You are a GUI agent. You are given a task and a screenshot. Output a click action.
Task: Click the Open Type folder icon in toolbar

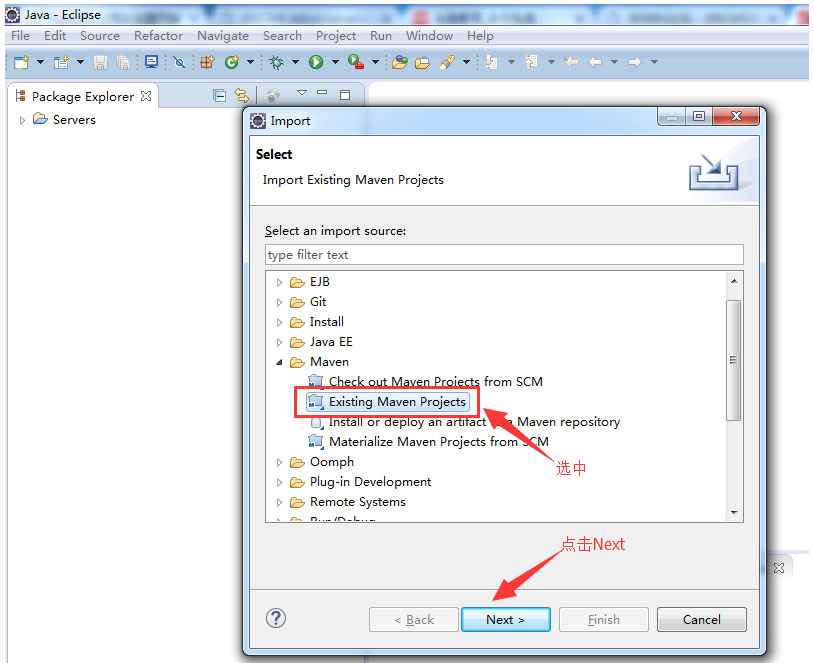399,62
